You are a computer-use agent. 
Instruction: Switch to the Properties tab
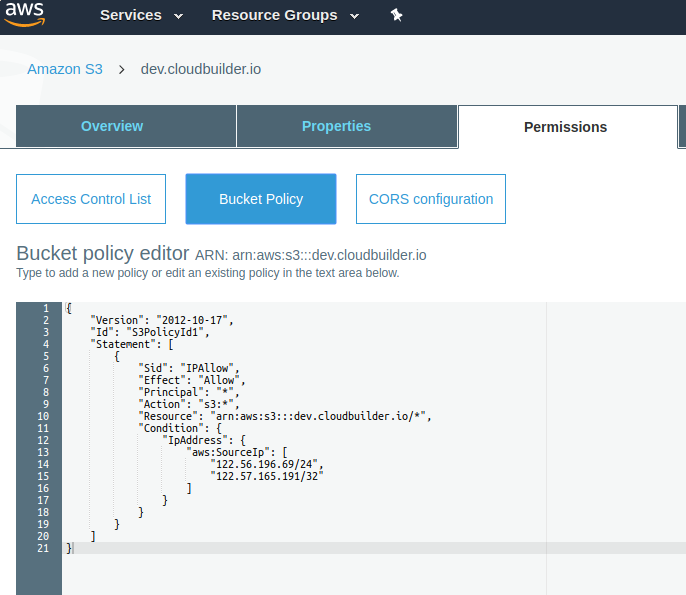click(336, 126)
